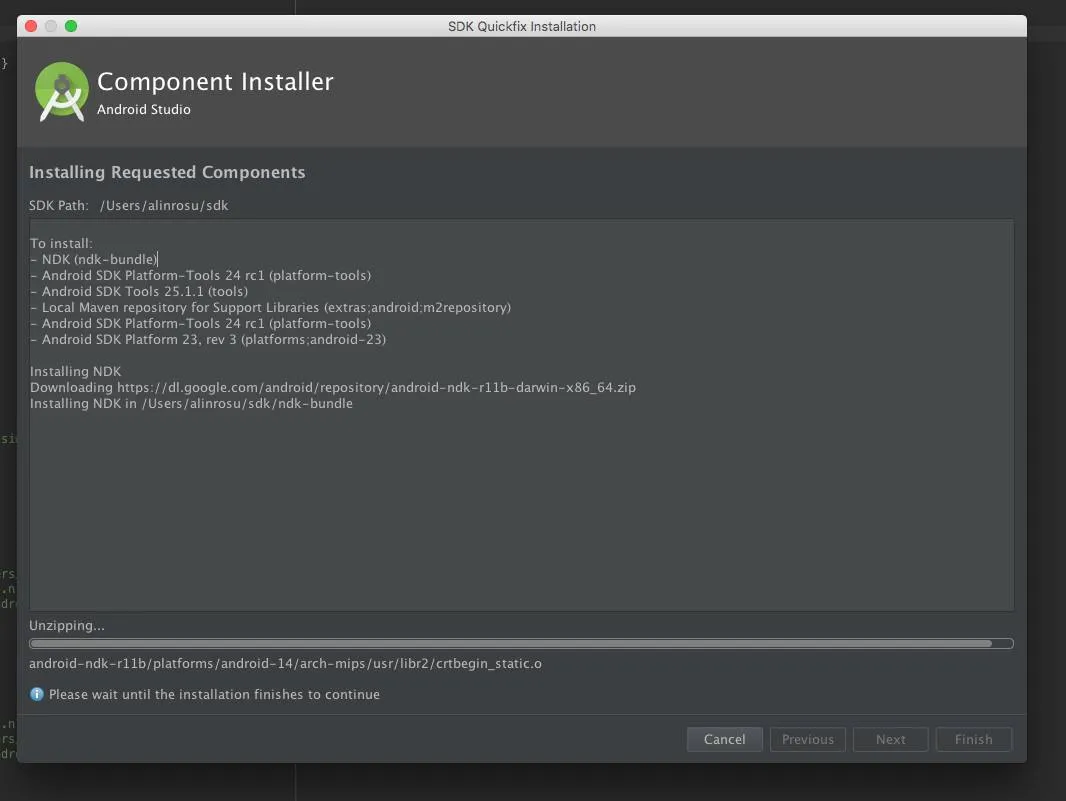
Task: Click the first 'Android SDK Platform-Tools 24 rc1' line
Action: [201, 275]
